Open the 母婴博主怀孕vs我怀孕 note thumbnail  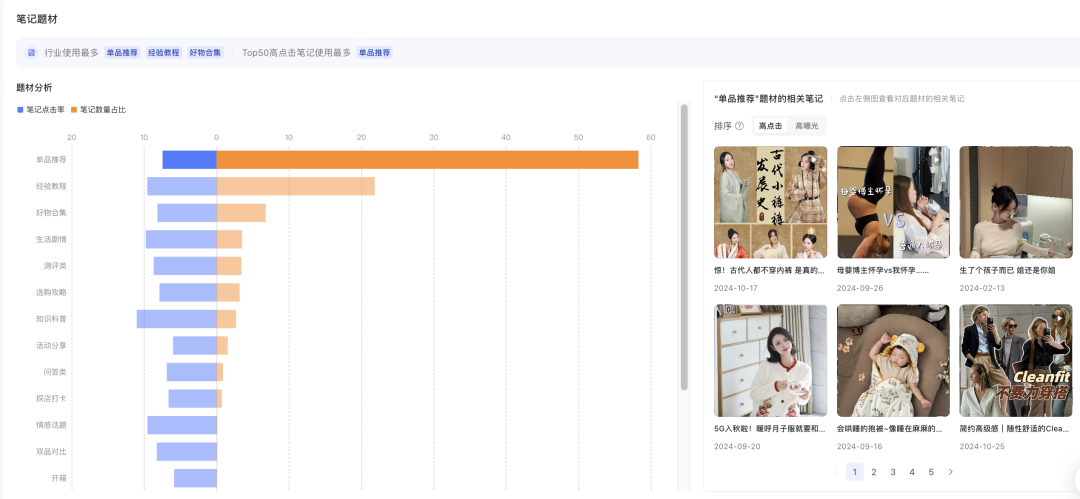click(x=893, y=202)
